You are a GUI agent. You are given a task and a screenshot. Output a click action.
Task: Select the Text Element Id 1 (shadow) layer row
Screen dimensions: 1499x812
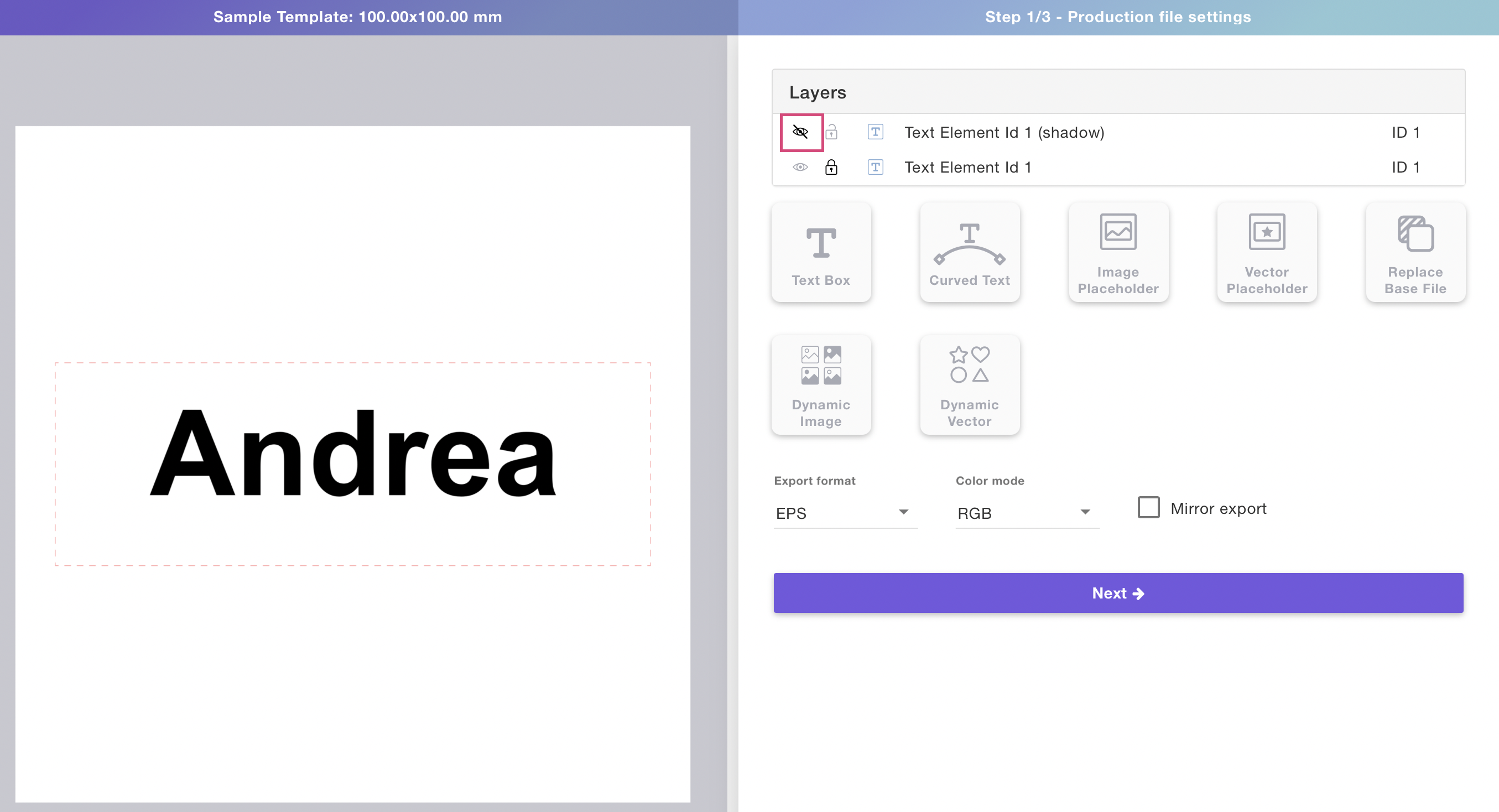1004,132
